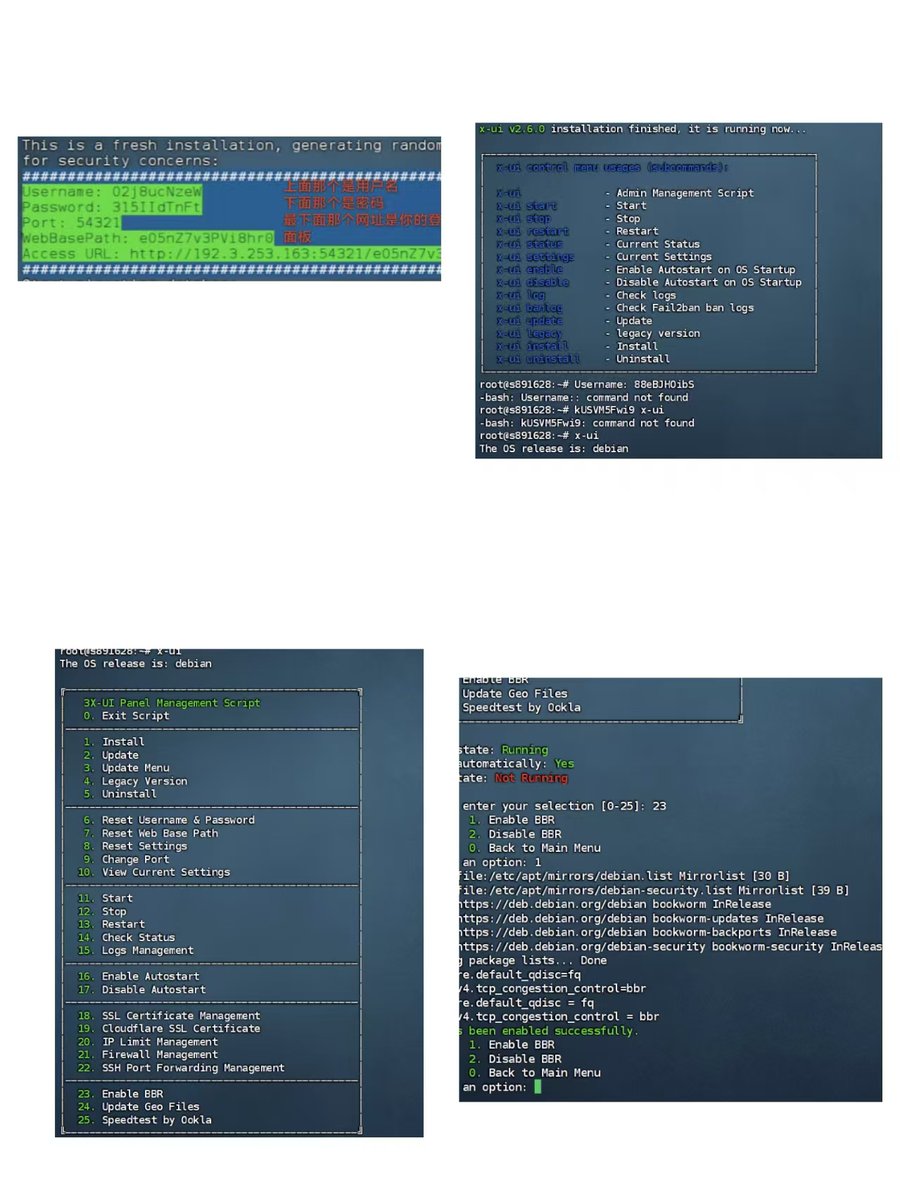Select '6. Reset Username & Password'
900x1200 pixels.
click(169, 820)
